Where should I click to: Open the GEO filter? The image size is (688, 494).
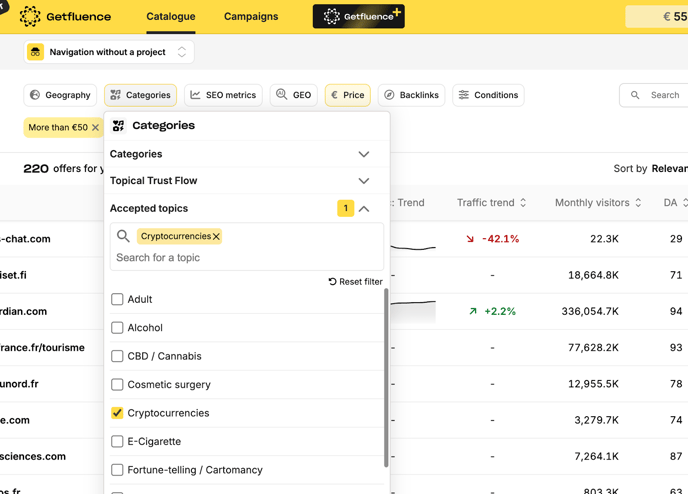tap(293, 95)
